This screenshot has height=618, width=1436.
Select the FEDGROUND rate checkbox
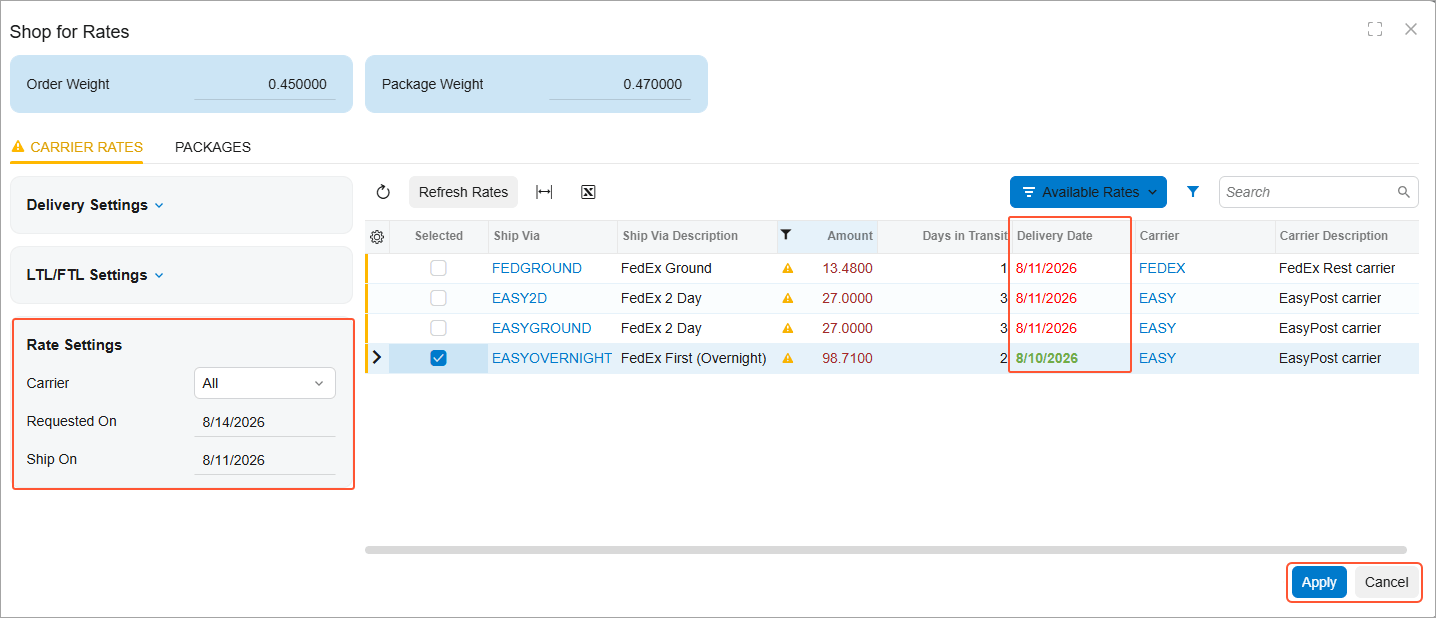(438, 268)
